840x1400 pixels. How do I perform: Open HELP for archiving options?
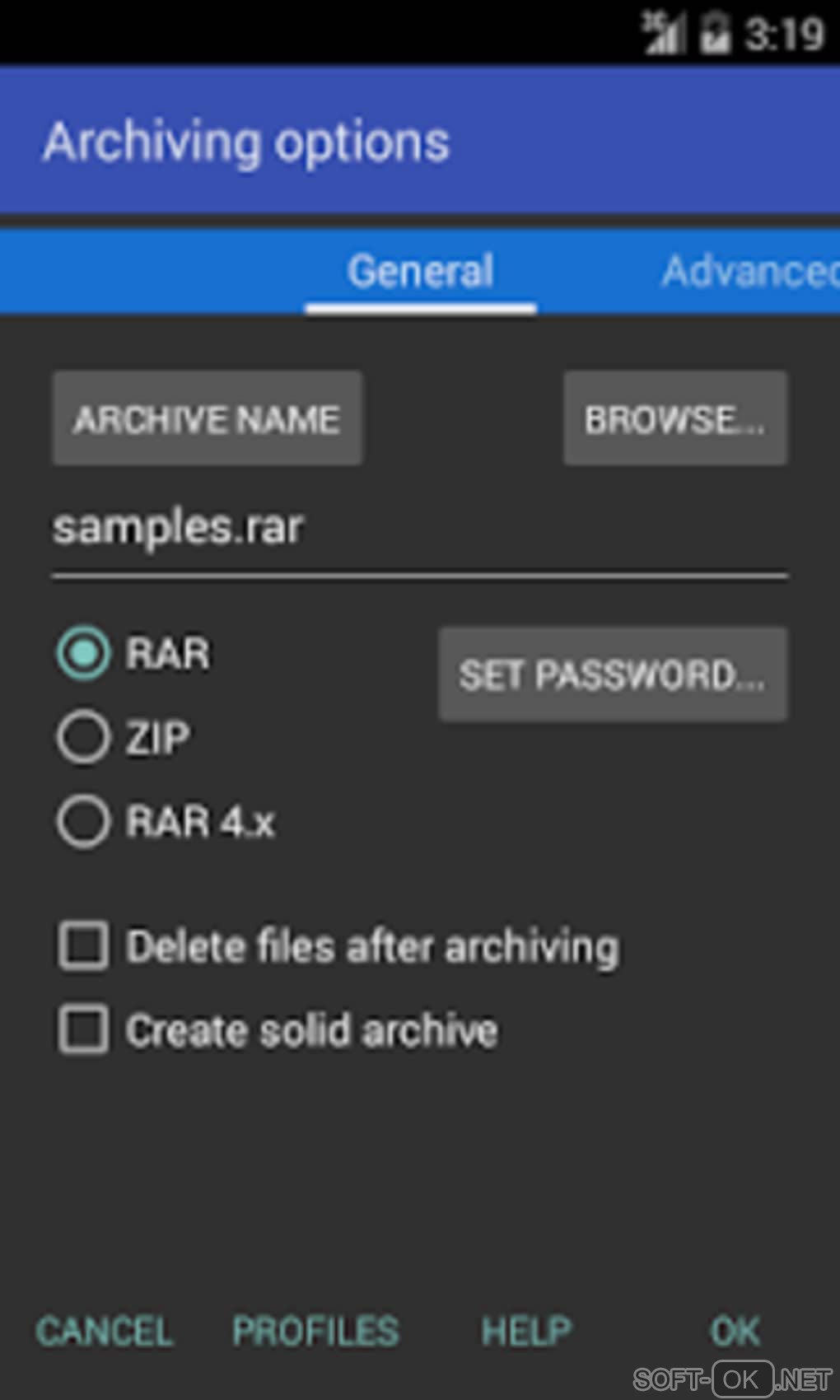tap(526, 1331)
